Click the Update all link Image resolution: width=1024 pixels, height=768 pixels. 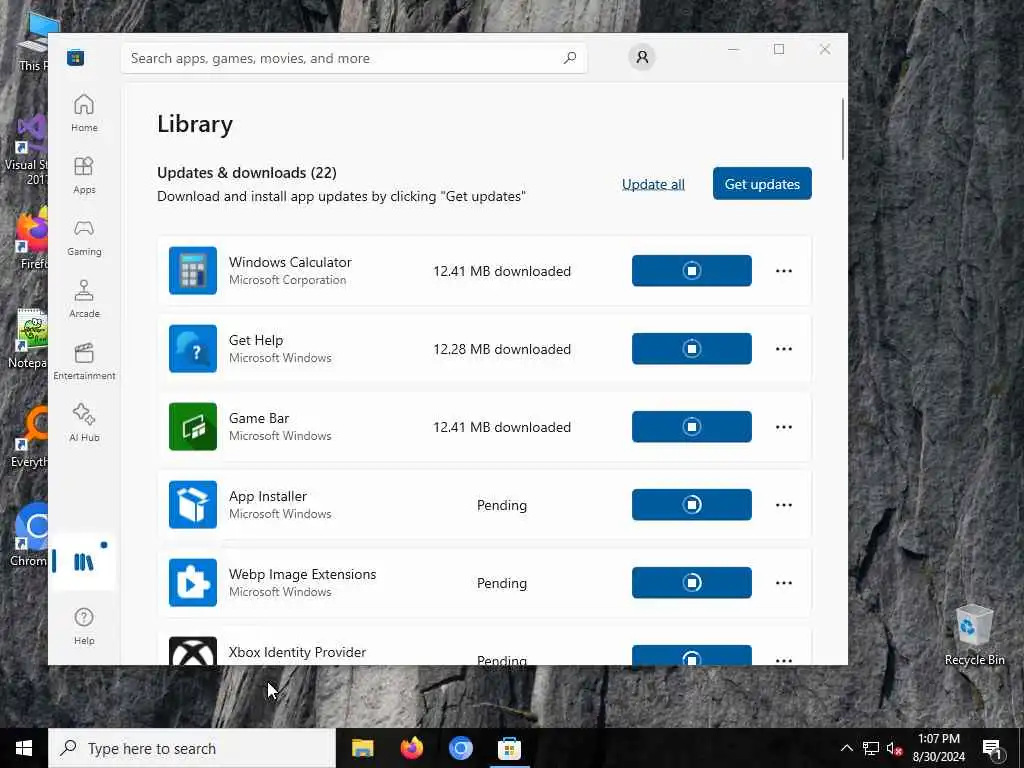pyautogui.click(x=653, y=184)
